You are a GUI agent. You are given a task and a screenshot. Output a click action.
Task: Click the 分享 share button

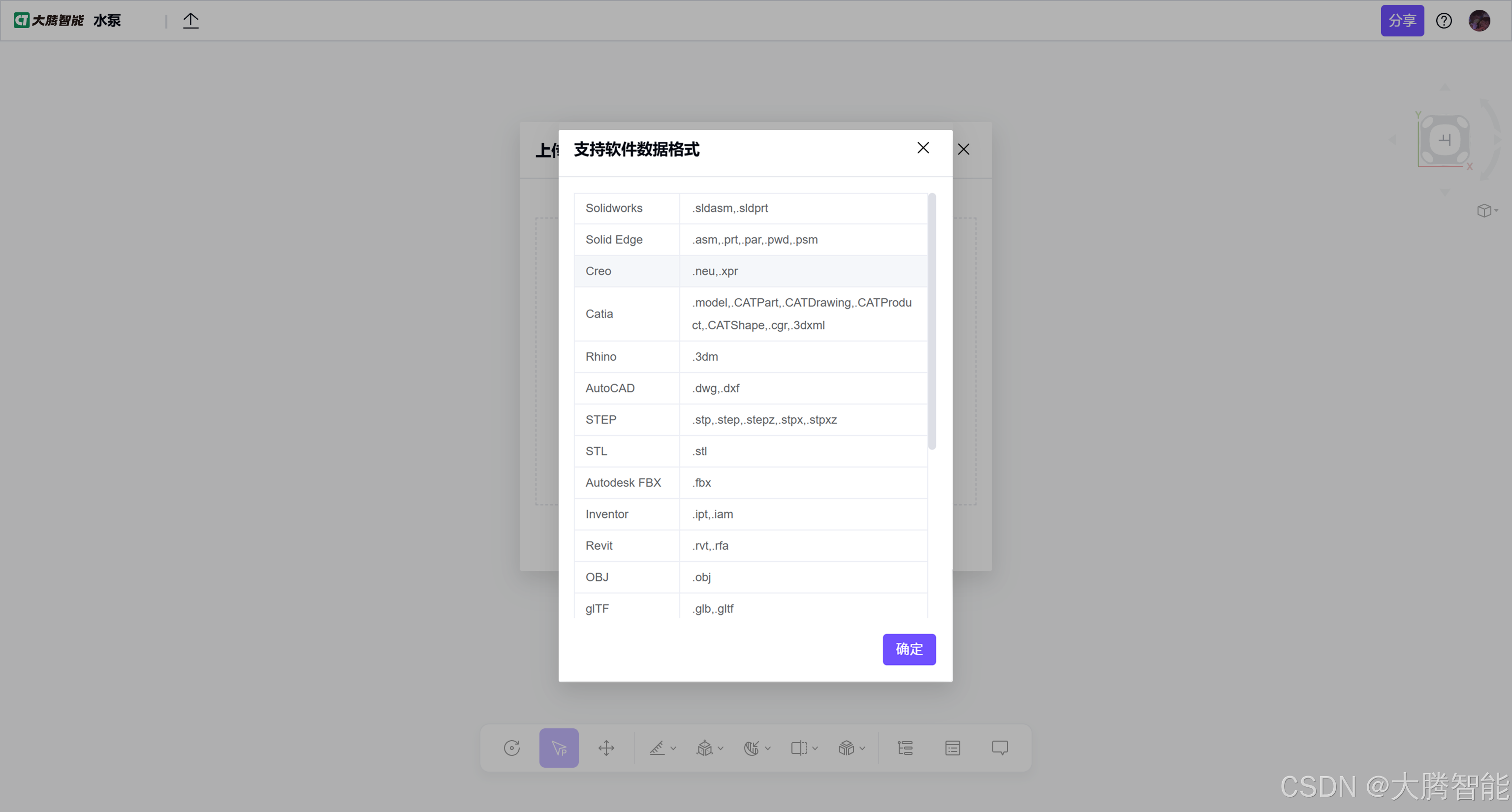1402,21
